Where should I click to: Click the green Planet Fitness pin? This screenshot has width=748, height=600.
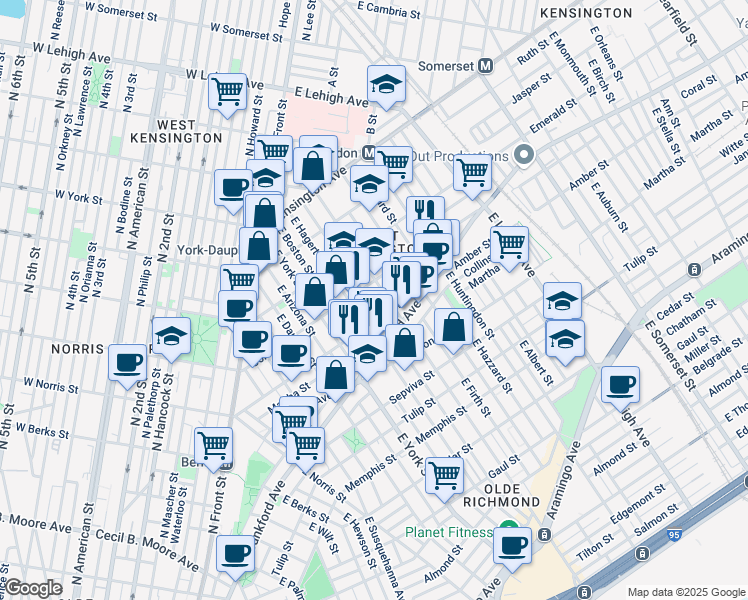pos(509,526)
